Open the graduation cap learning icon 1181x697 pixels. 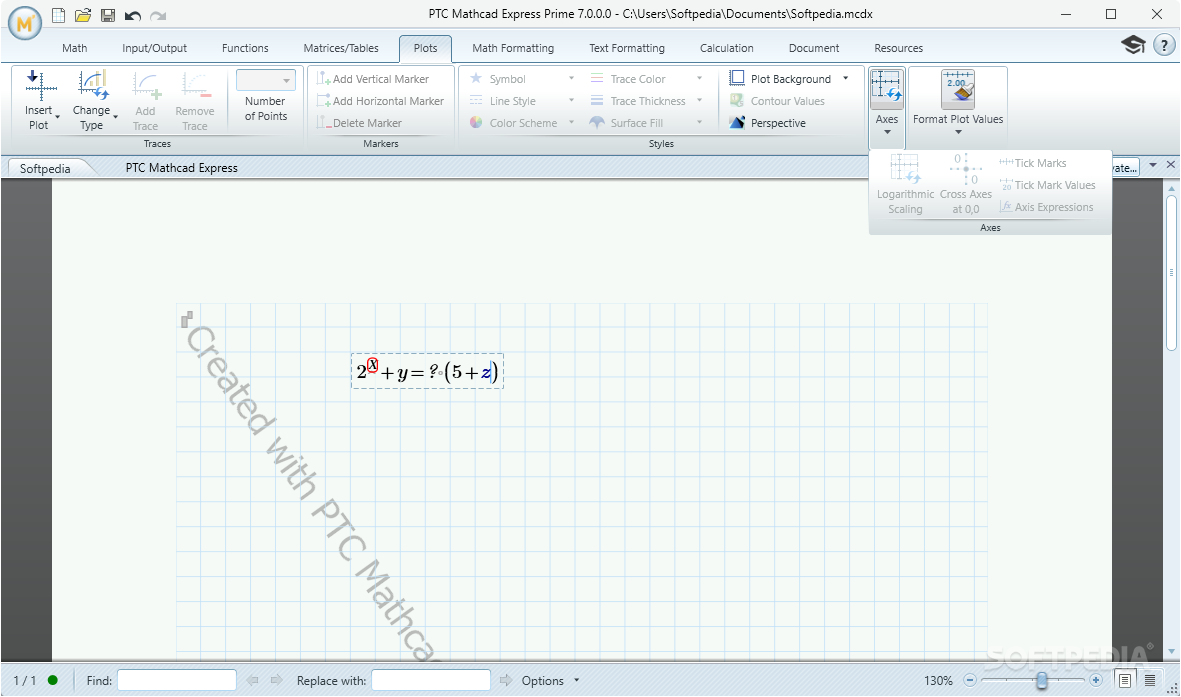1133,44
